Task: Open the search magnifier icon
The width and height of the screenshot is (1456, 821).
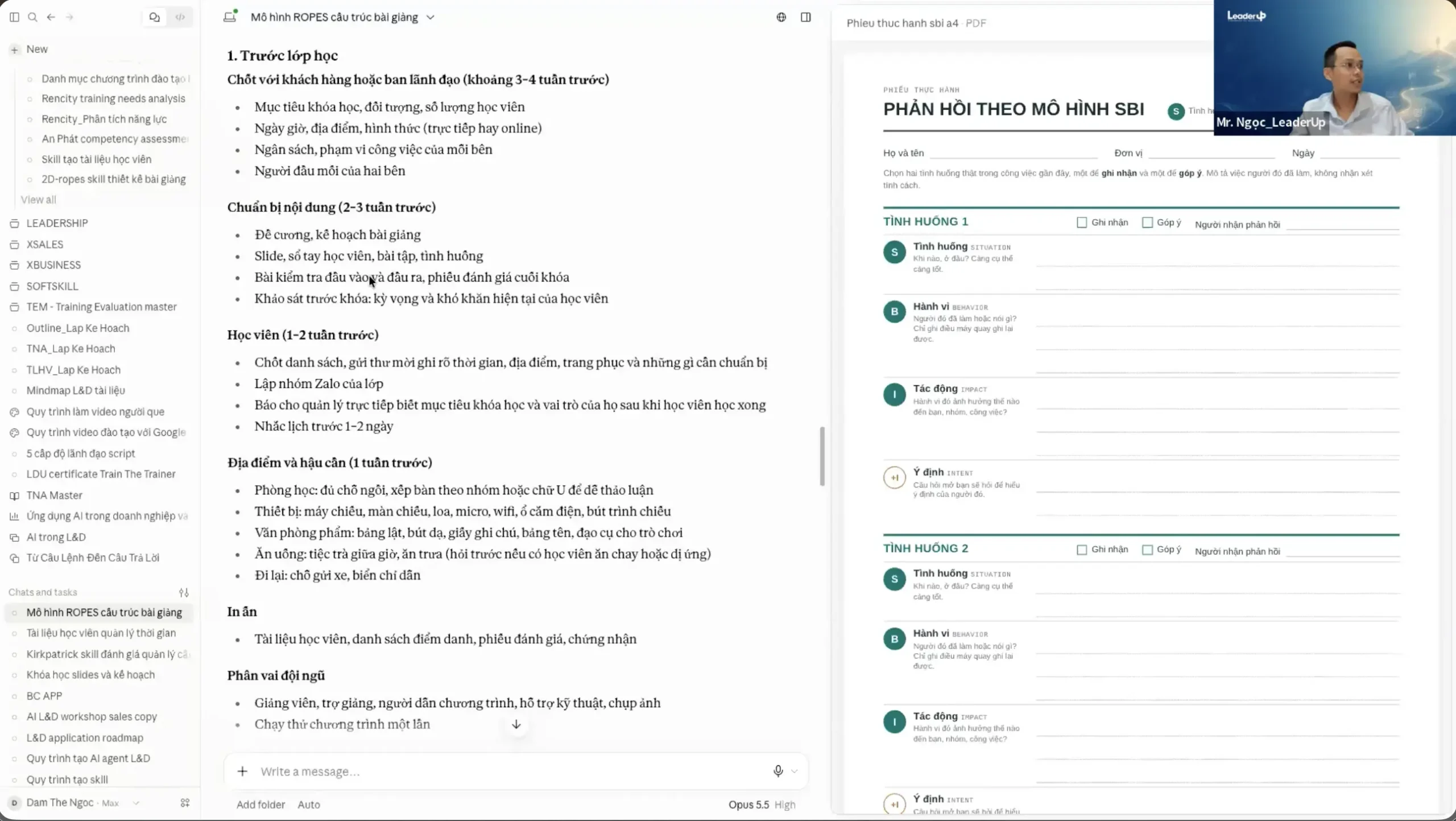Action: pyautogui.click(x=33, y=17)
